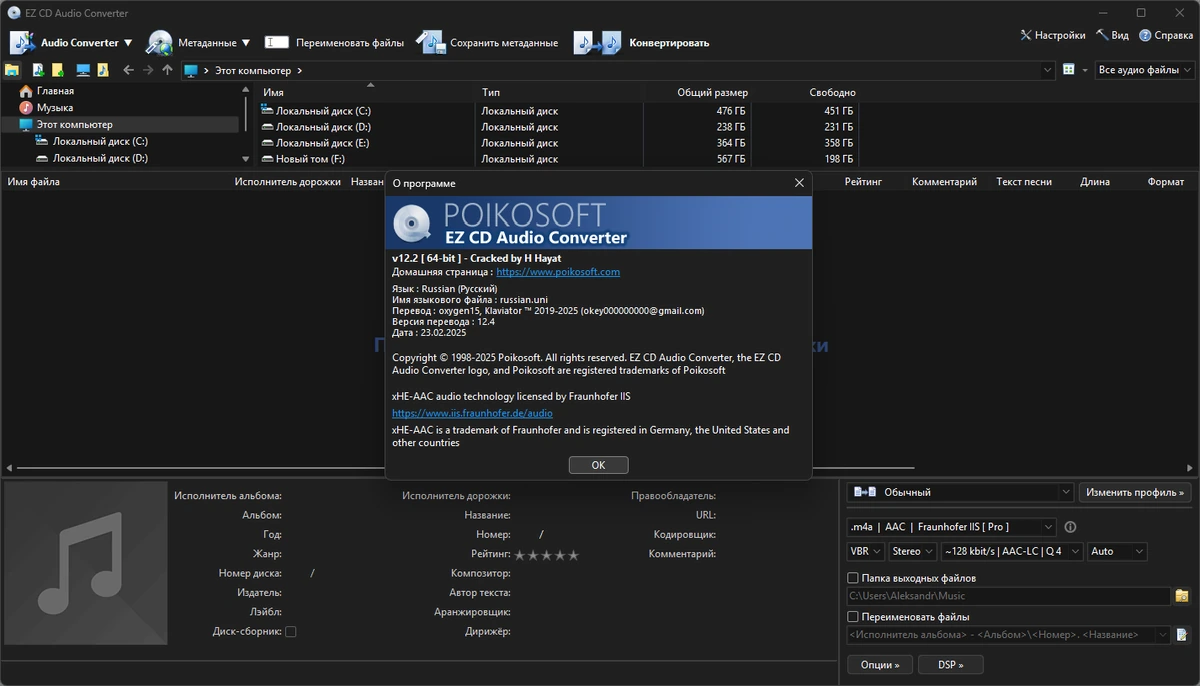The height and width of the screenshot is (686, 1200).
Task: Click the C:\Users\Aleksandr\Music path field
Action: (x=1009, y=596)
